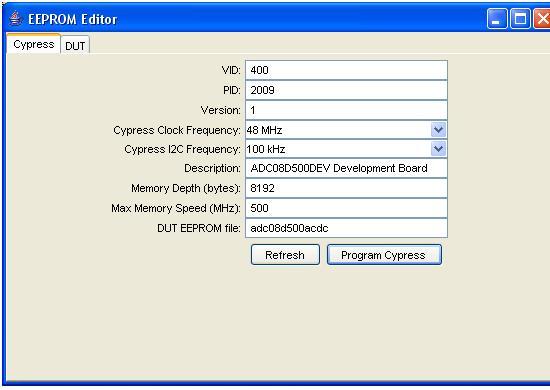Click the 'DUT EEPROM file:' label

coord(199,228)
